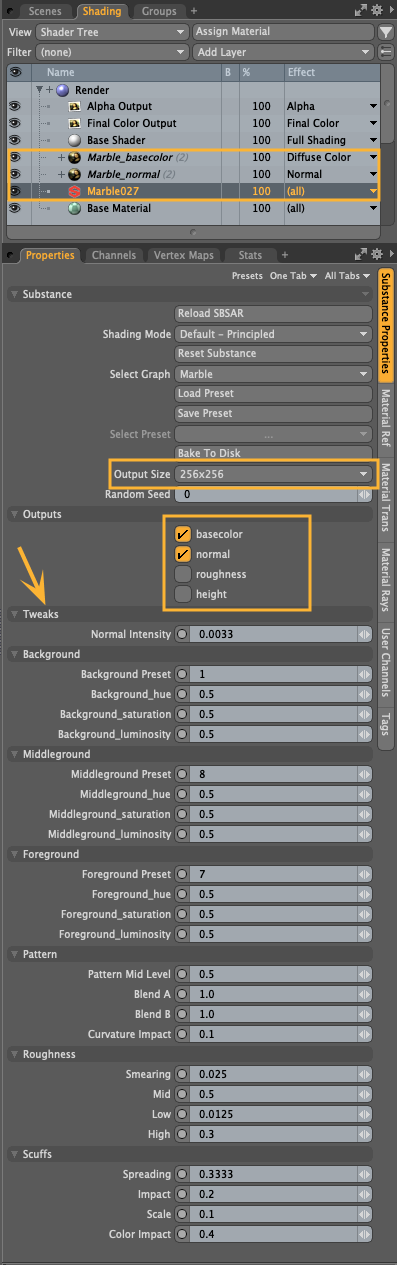Click the Marble027 substance layer icon
Viewport: 397px width, 1265px height.
[x=74, y=191]
